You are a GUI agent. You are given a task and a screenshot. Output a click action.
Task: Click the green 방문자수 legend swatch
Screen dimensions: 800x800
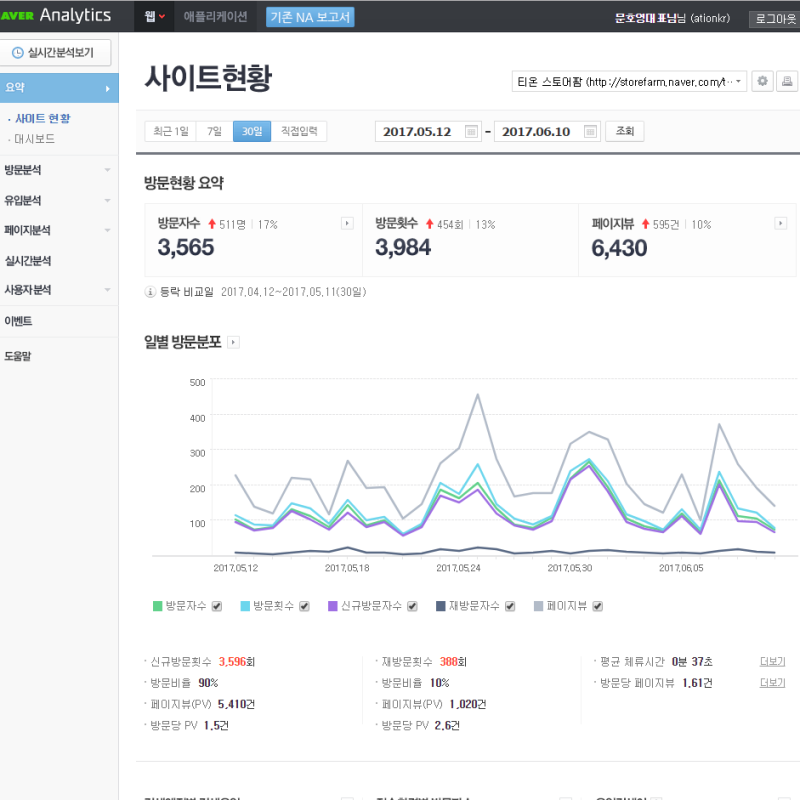coord(158,606)
